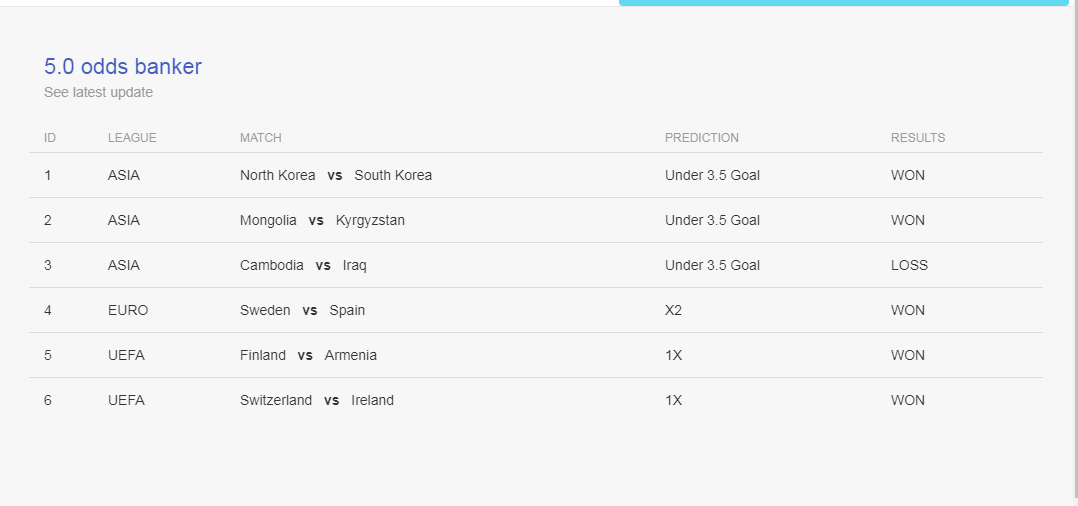1078x506 pixels.
Task: Select the Switzerland vs Ireland match
Action: pos(317,400)
